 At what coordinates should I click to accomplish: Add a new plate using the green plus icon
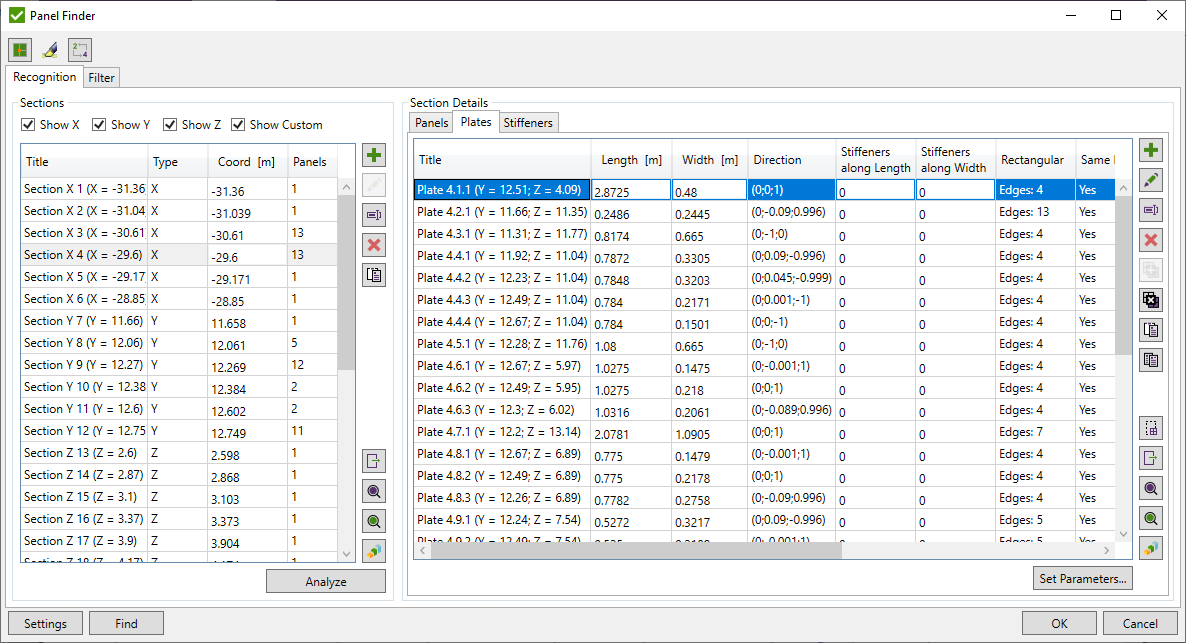pyautogui.click(x=1151, y=149)
